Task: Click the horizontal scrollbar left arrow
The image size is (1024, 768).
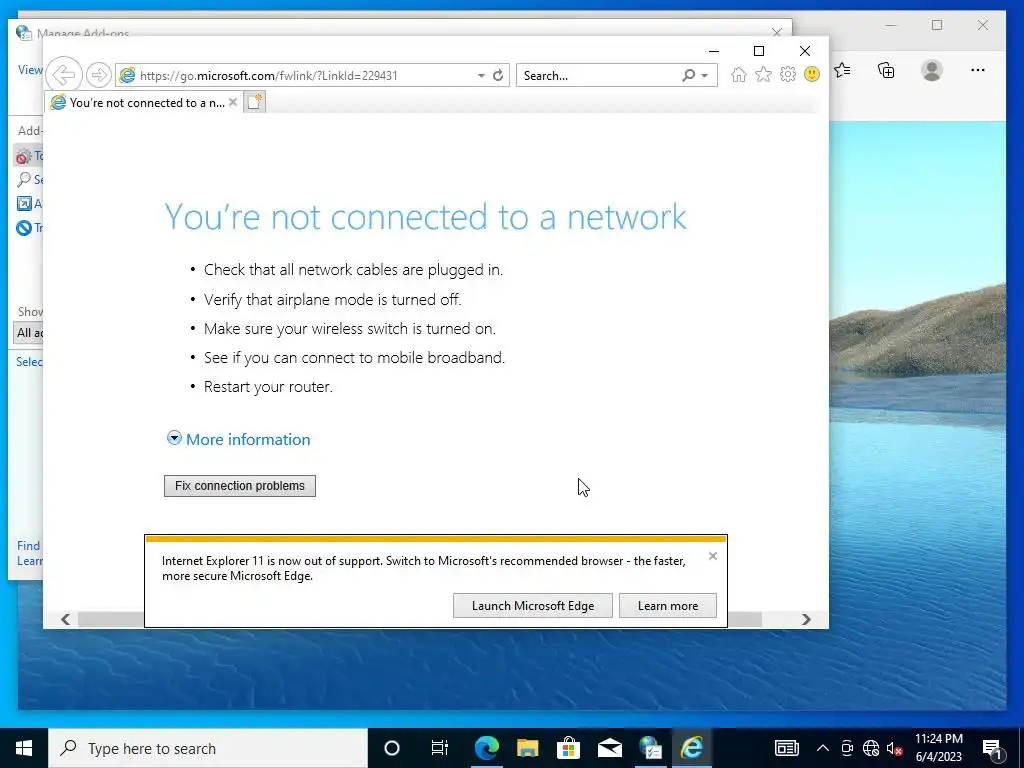Action: [65, 619]
